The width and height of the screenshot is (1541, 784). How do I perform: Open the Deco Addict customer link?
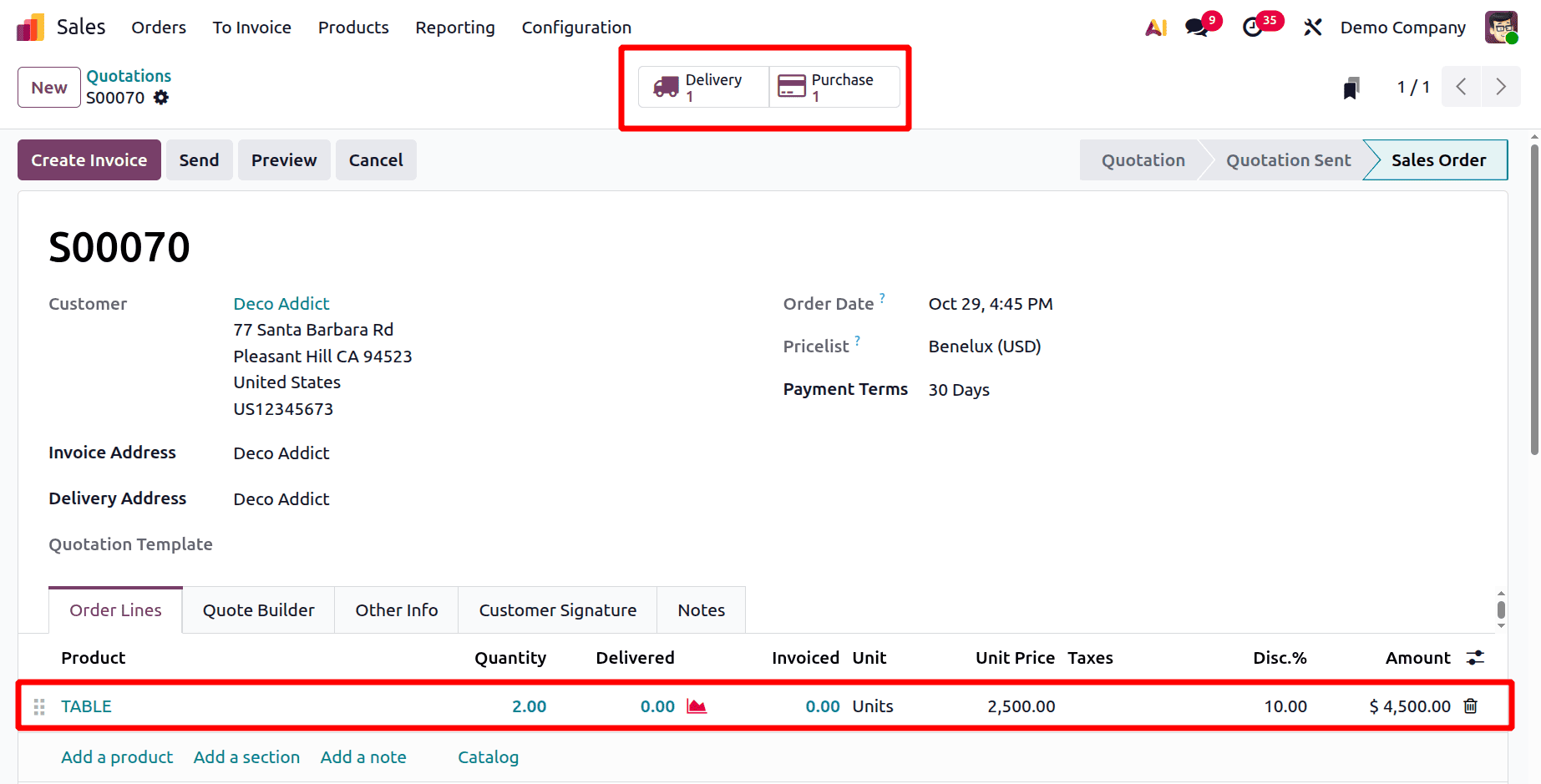click(281, 303)
